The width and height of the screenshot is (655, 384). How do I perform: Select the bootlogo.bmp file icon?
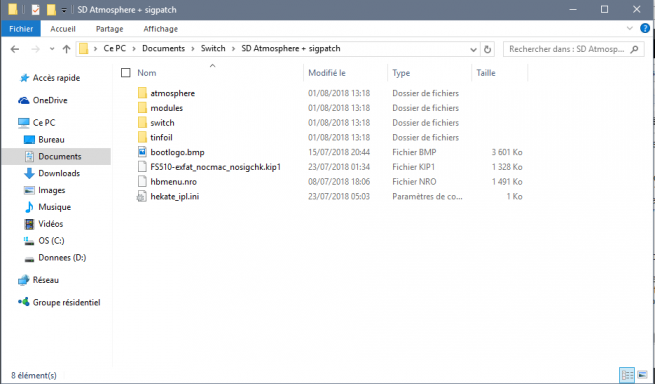142,152
